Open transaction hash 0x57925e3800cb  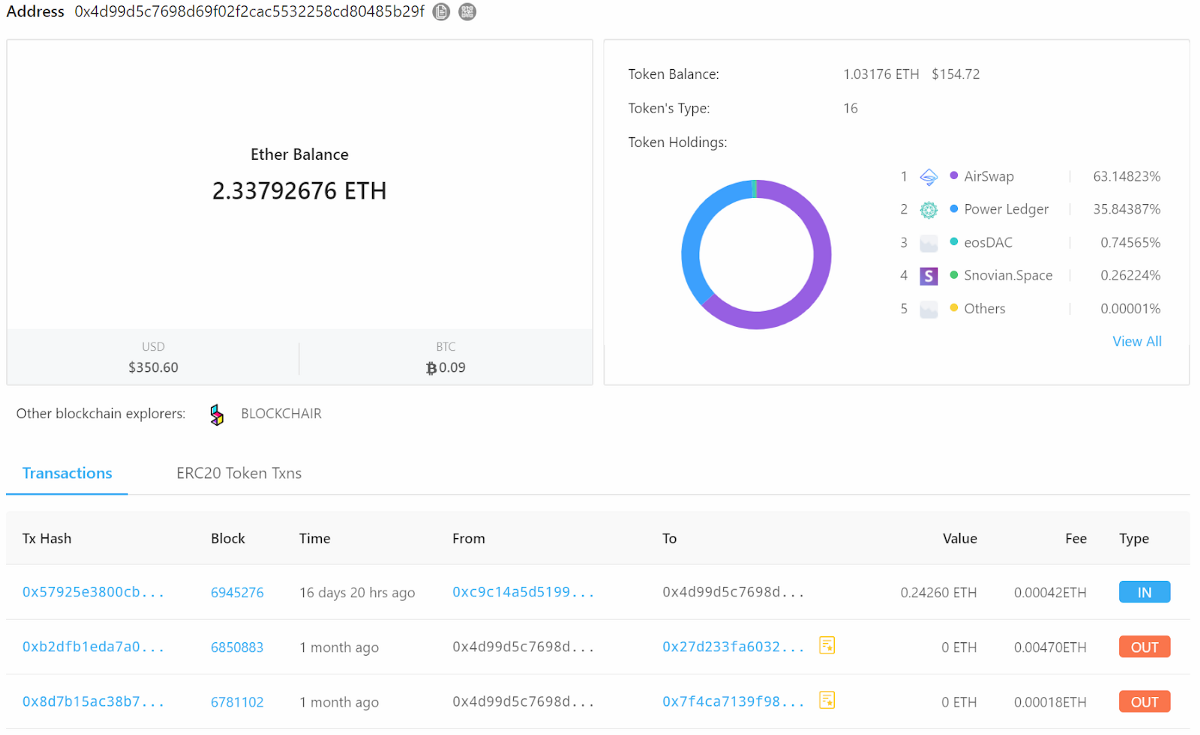click(x=93, y=592)
